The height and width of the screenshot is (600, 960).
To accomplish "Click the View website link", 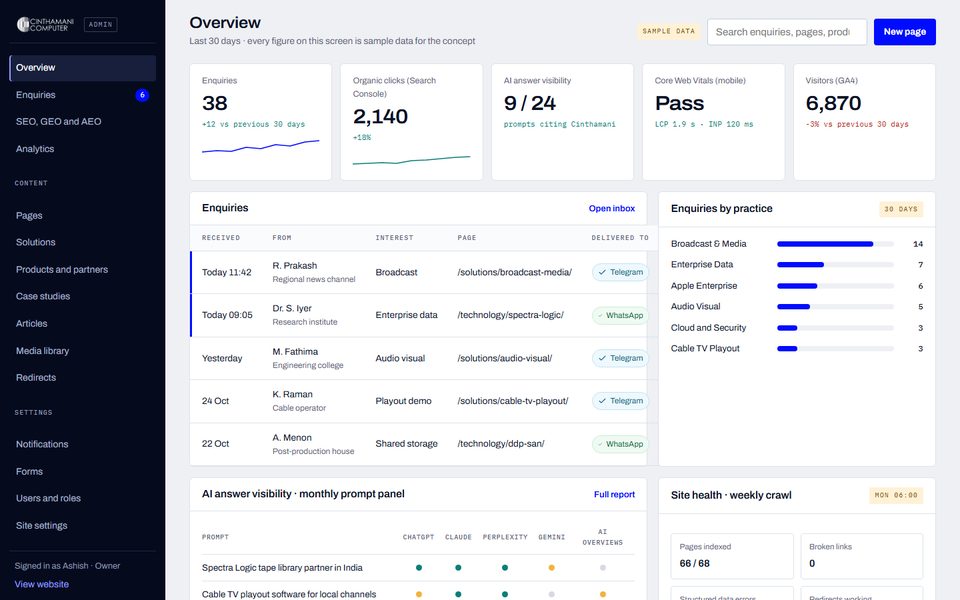I will coord(42,584).
